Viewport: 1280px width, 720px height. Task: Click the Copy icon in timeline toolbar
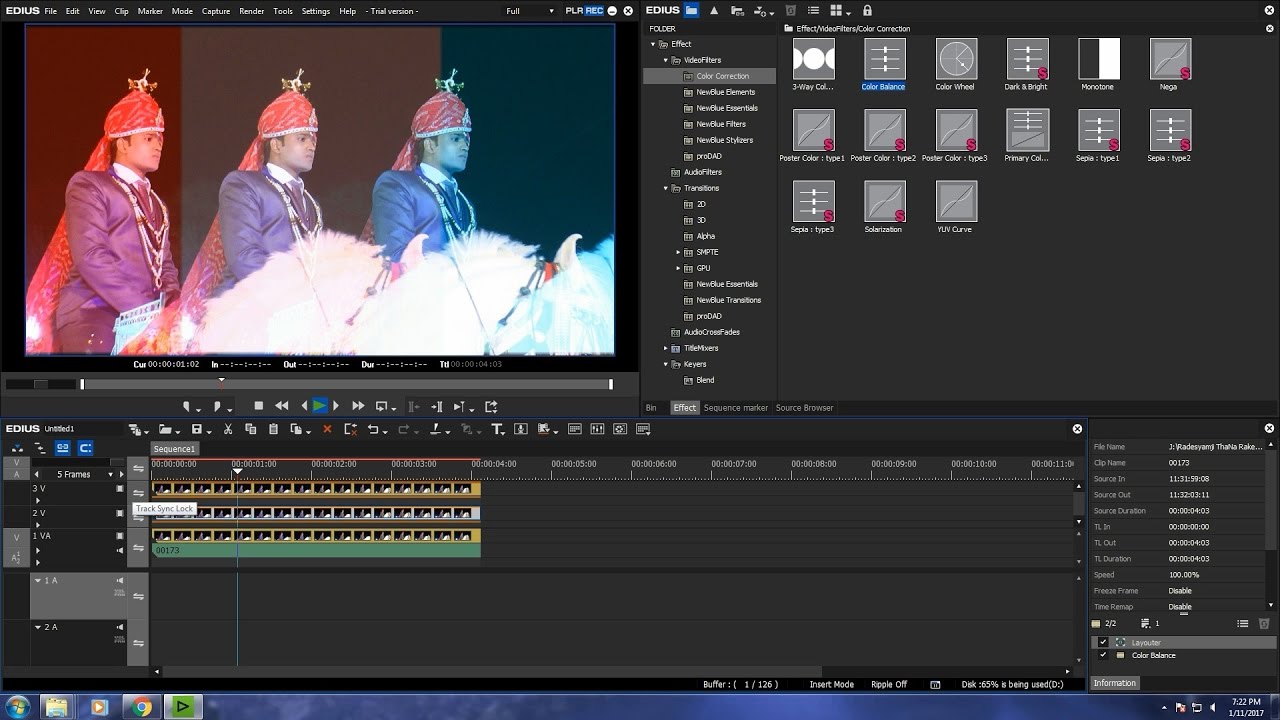(x=250, y=429)
